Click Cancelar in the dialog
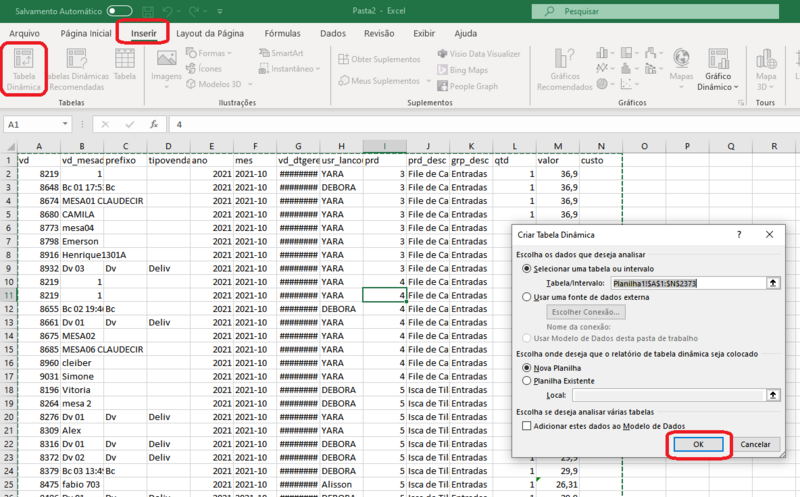The height and width of the screenshot is (497, 800). coord(755,444)
